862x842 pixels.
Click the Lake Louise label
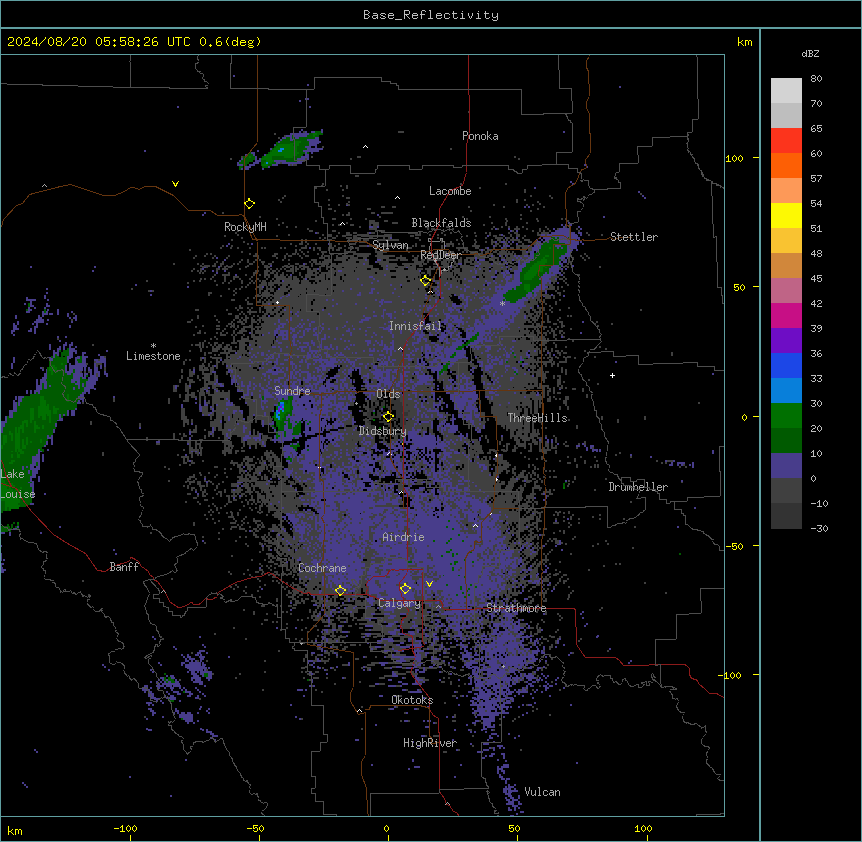click(16, 484)
